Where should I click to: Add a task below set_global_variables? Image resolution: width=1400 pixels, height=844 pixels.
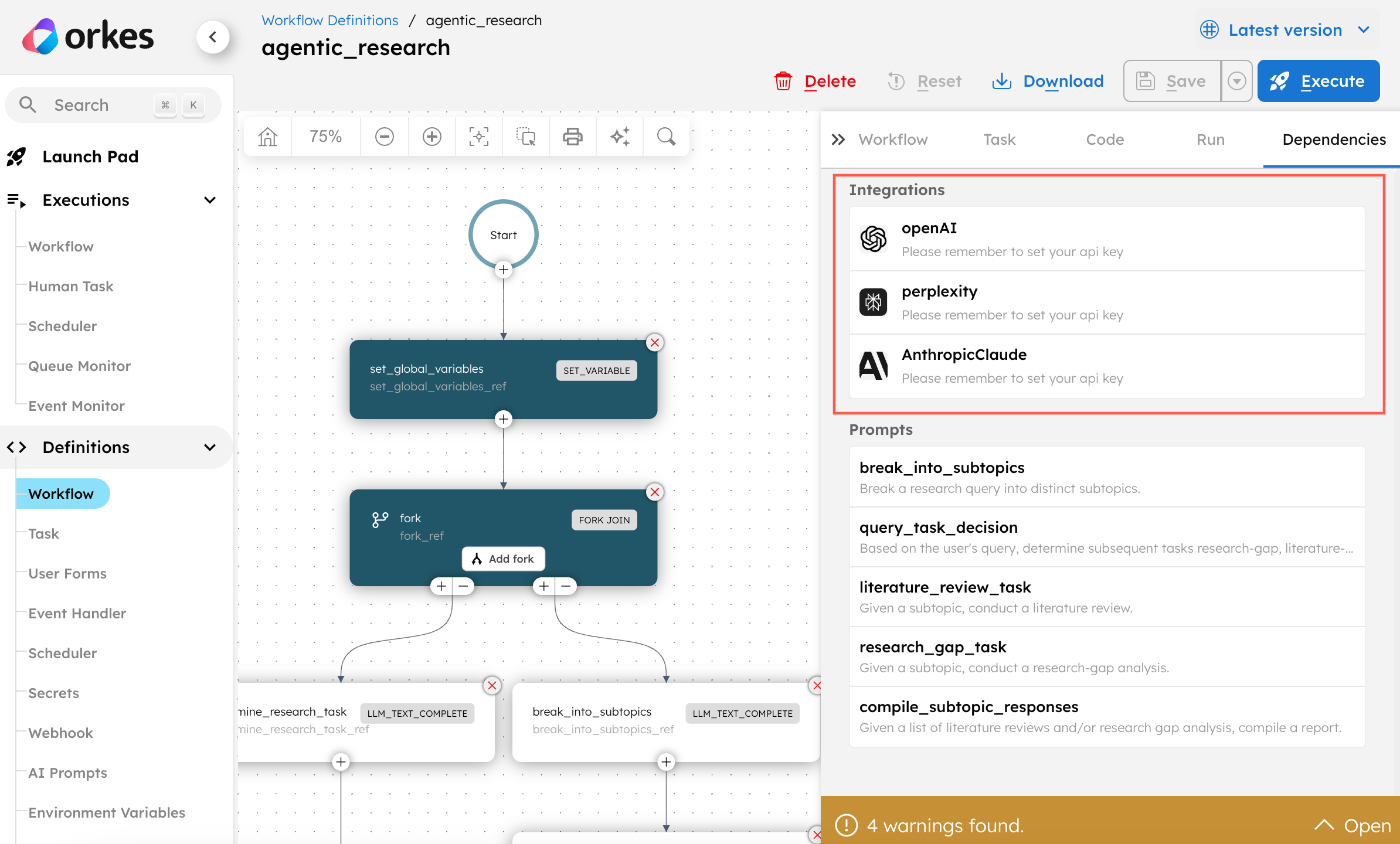[504, 419]
